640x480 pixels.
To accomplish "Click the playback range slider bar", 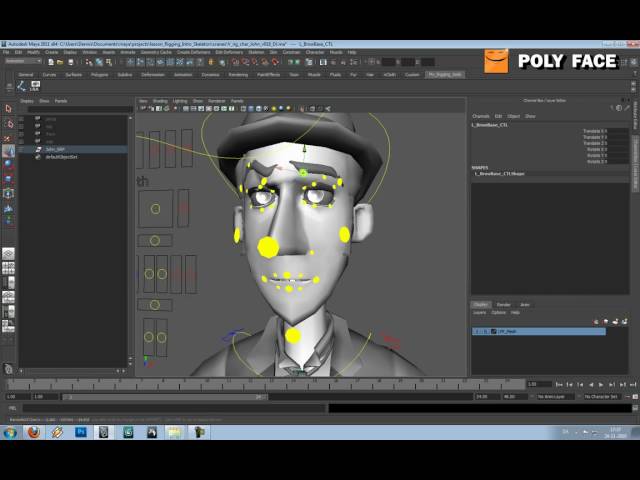I will pos(164,397).
